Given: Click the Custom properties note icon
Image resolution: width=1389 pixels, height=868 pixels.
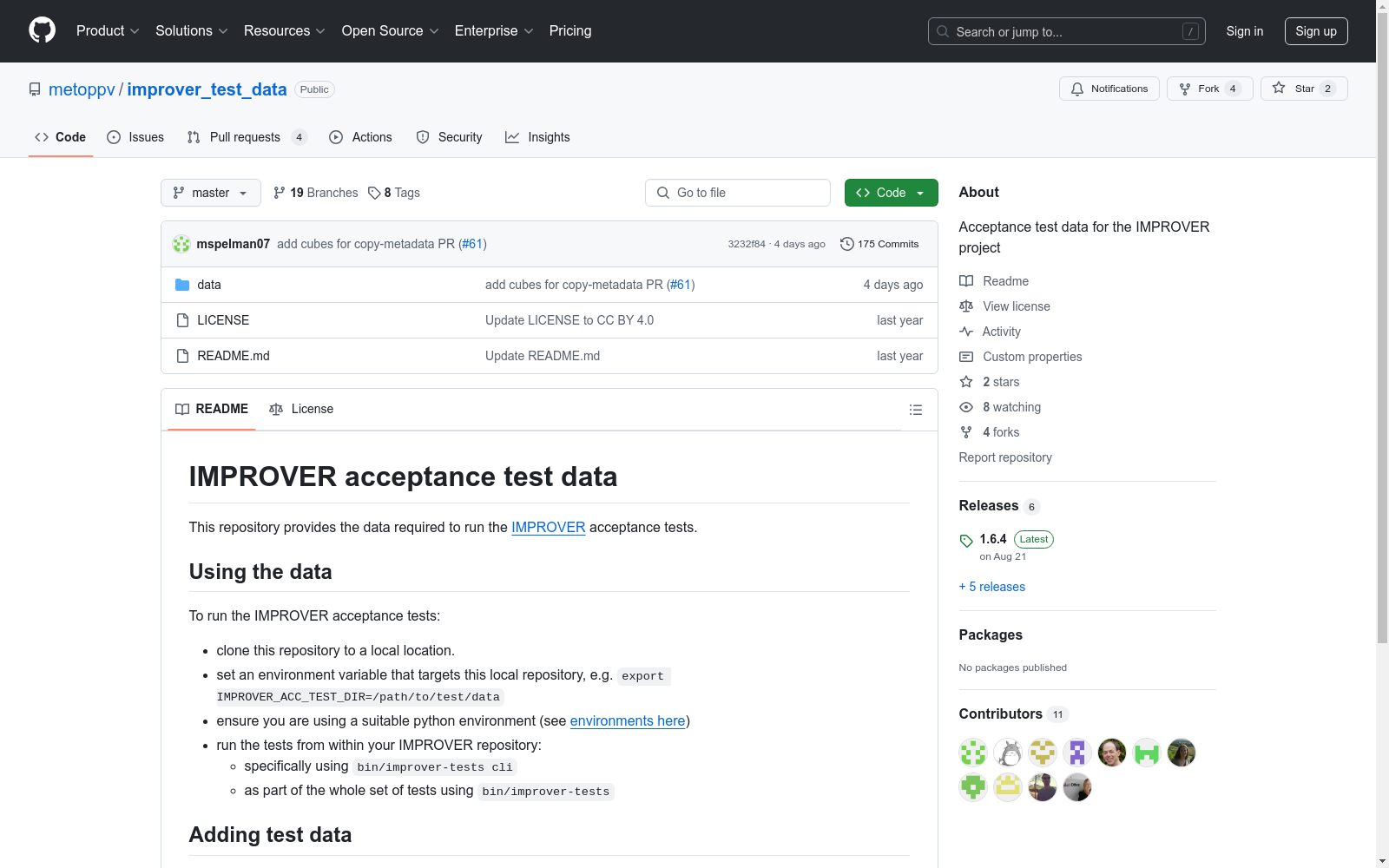Looking at the screenshot, I should [x=966, y=357].
